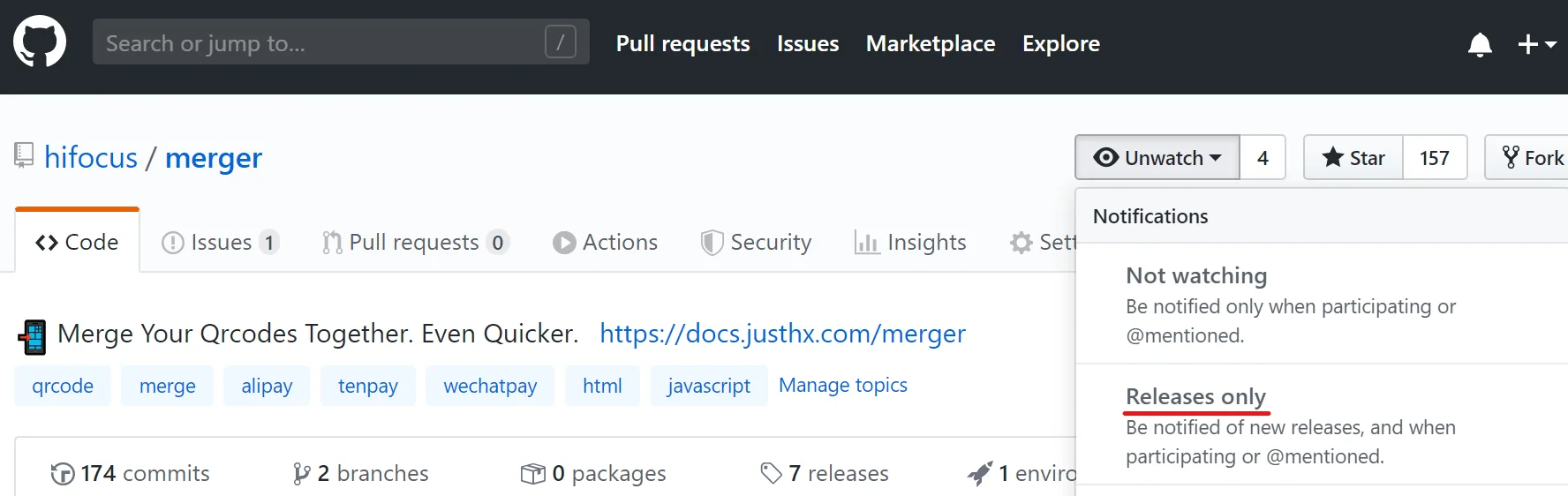1568x496 pixels.
Task: Open the 7 releases page
Action: point(825,474)
